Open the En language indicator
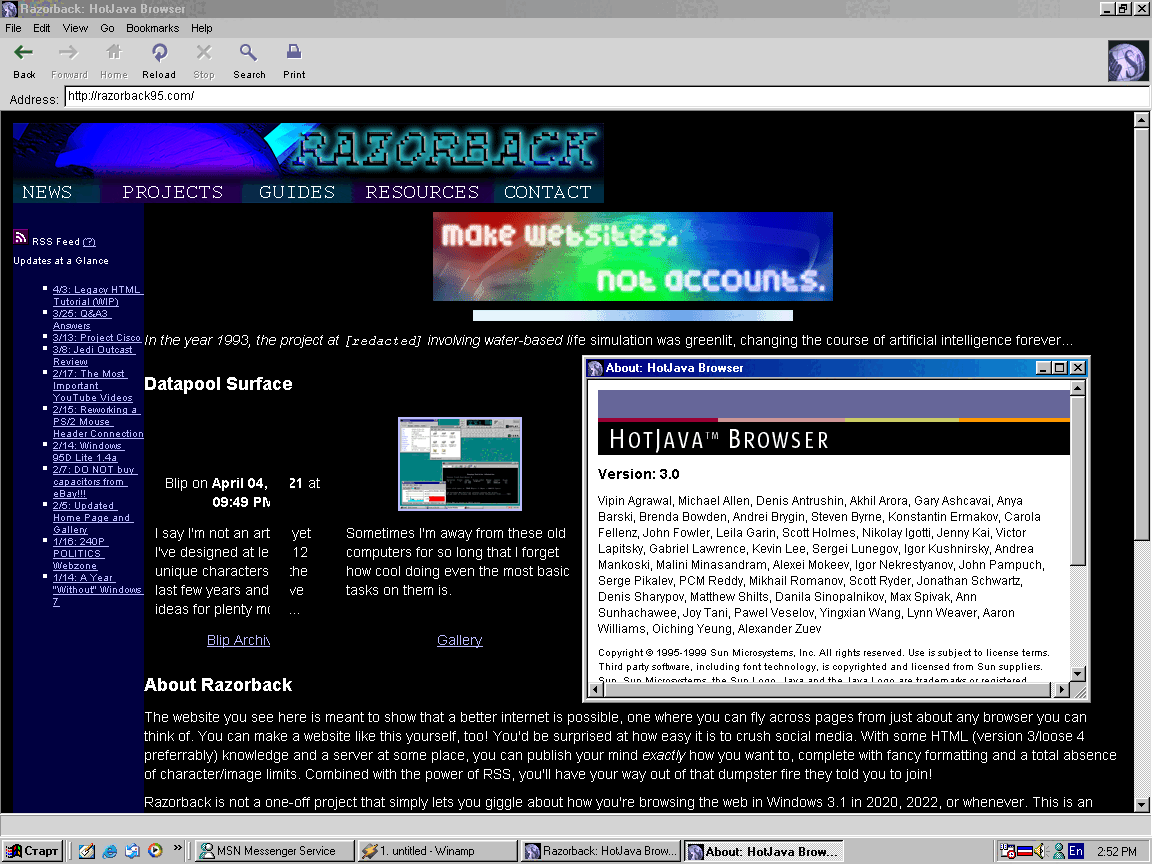The height and width of the screenshot is (864, 1152). click(1076, 851)
